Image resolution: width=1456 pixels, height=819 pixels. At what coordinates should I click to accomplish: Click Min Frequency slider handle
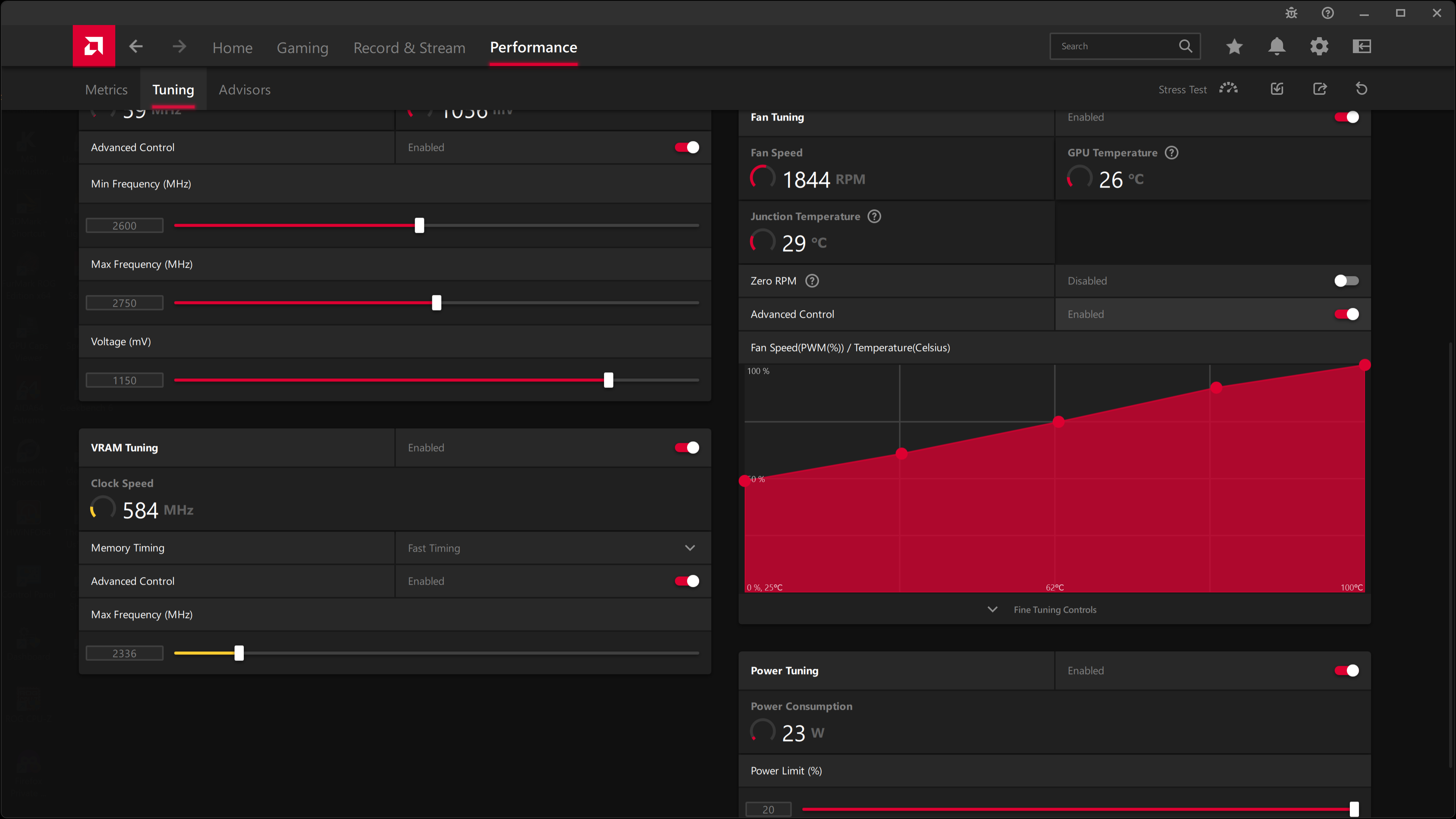tap(419, 226)
